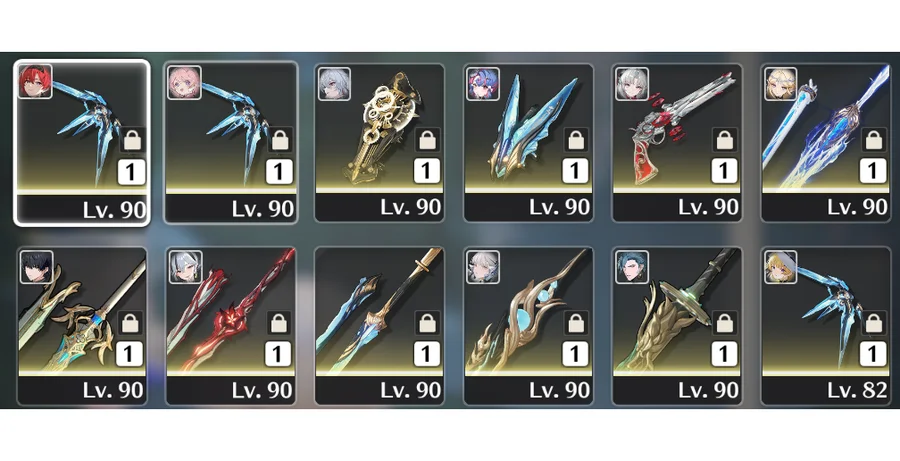Select the red and silver revolver weapon
900x461 pixels.
point(677,142)
